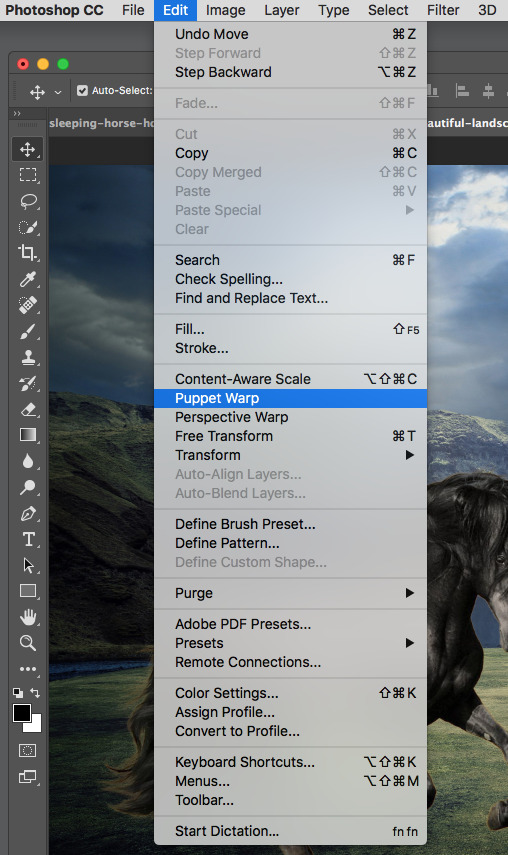Activate the Pen tool
The width and height of the screenshot is (508, 855).
[28, 514]
